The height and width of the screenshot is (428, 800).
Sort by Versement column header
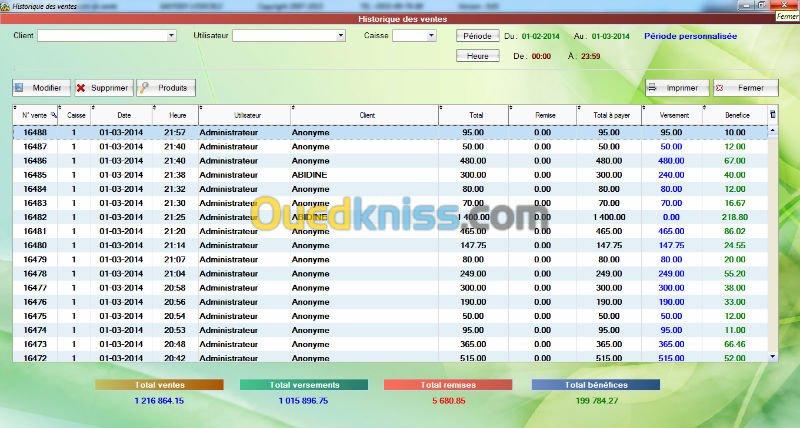672,115
